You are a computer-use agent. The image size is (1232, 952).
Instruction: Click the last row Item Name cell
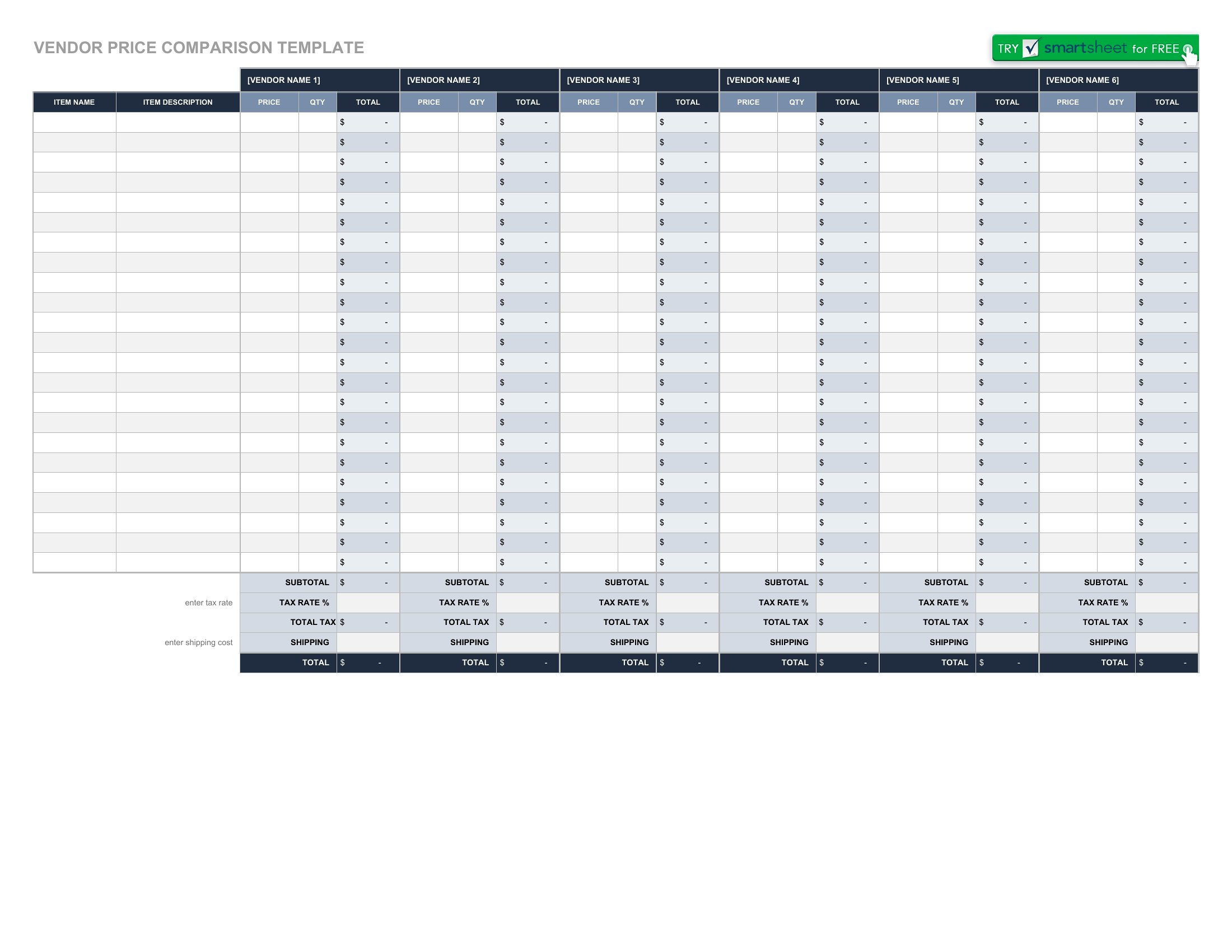pos(74,562)
